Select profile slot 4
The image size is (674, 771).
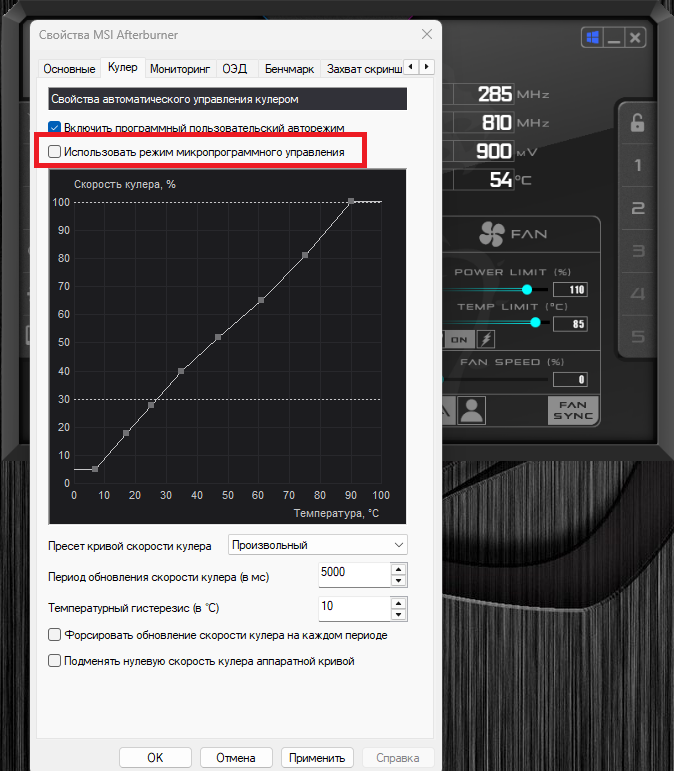click(x=638, y=294)
